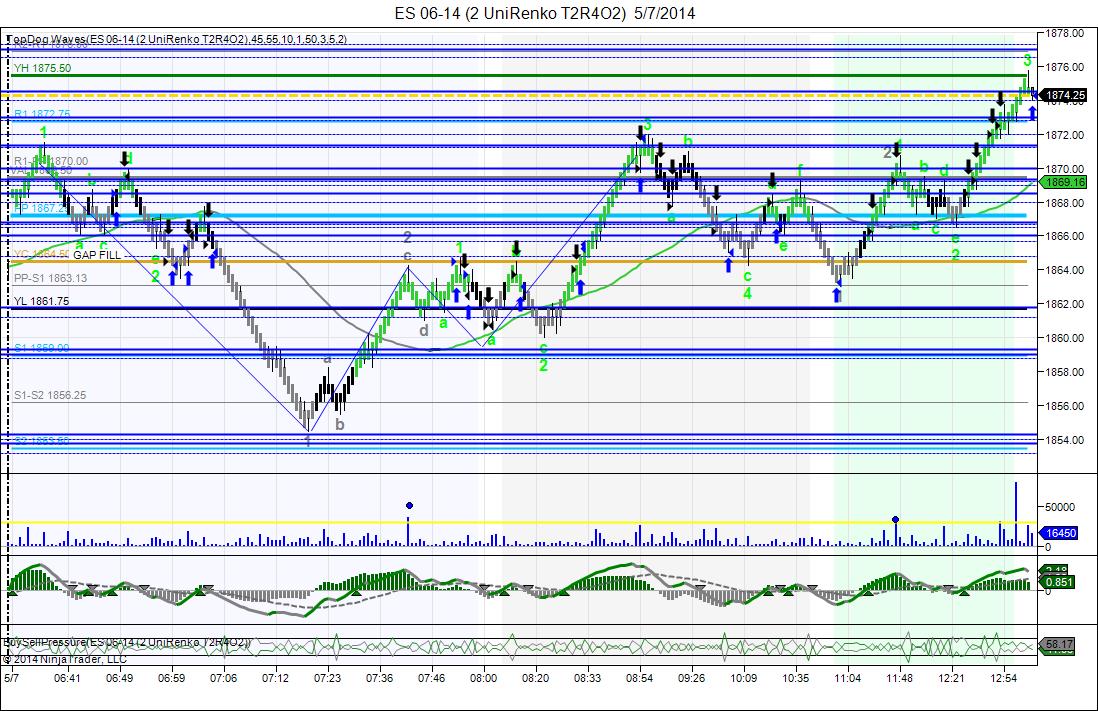The width and height of the screenshot is (1098, 711).
Task: Select the 08:33 time axis label
Action: coord(588,678)
